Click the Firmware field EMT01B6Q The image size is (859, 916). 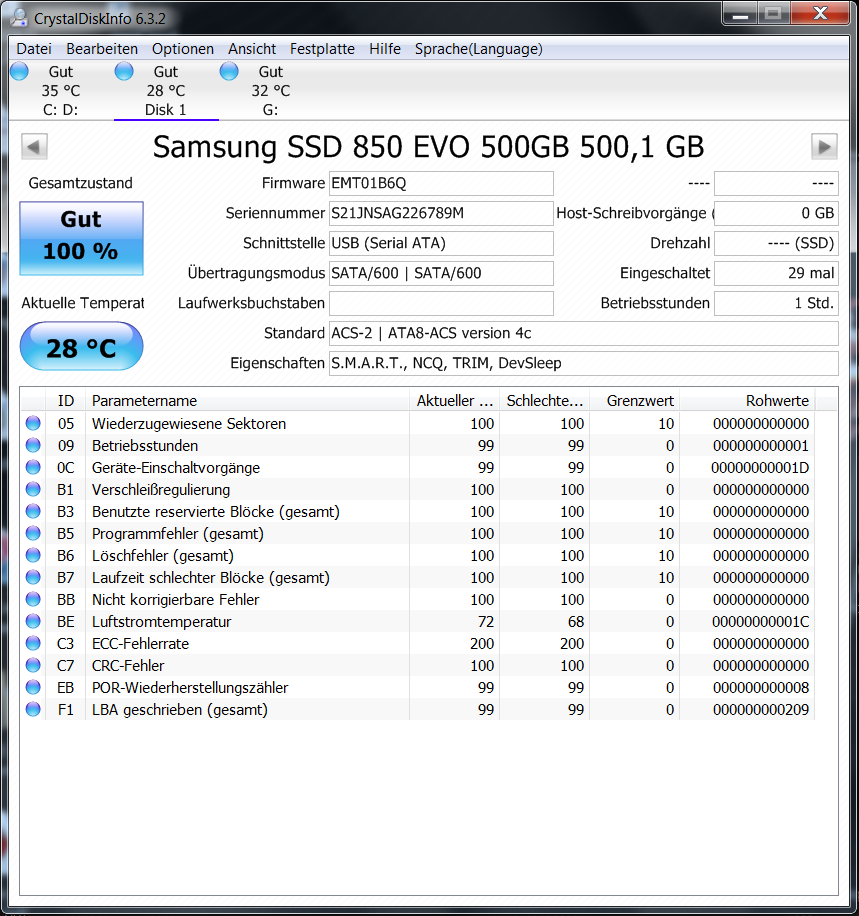[441, 183]
